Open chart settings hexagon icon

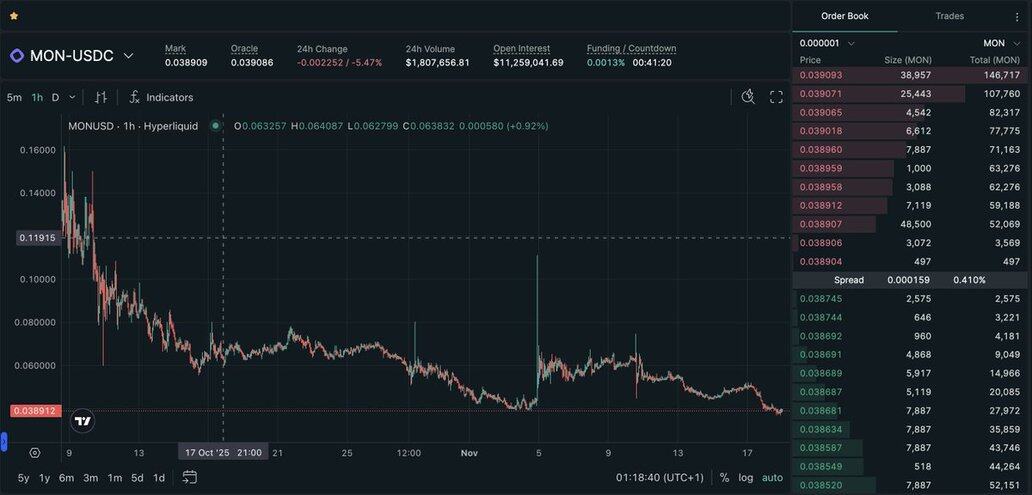[x=35, y=453]
